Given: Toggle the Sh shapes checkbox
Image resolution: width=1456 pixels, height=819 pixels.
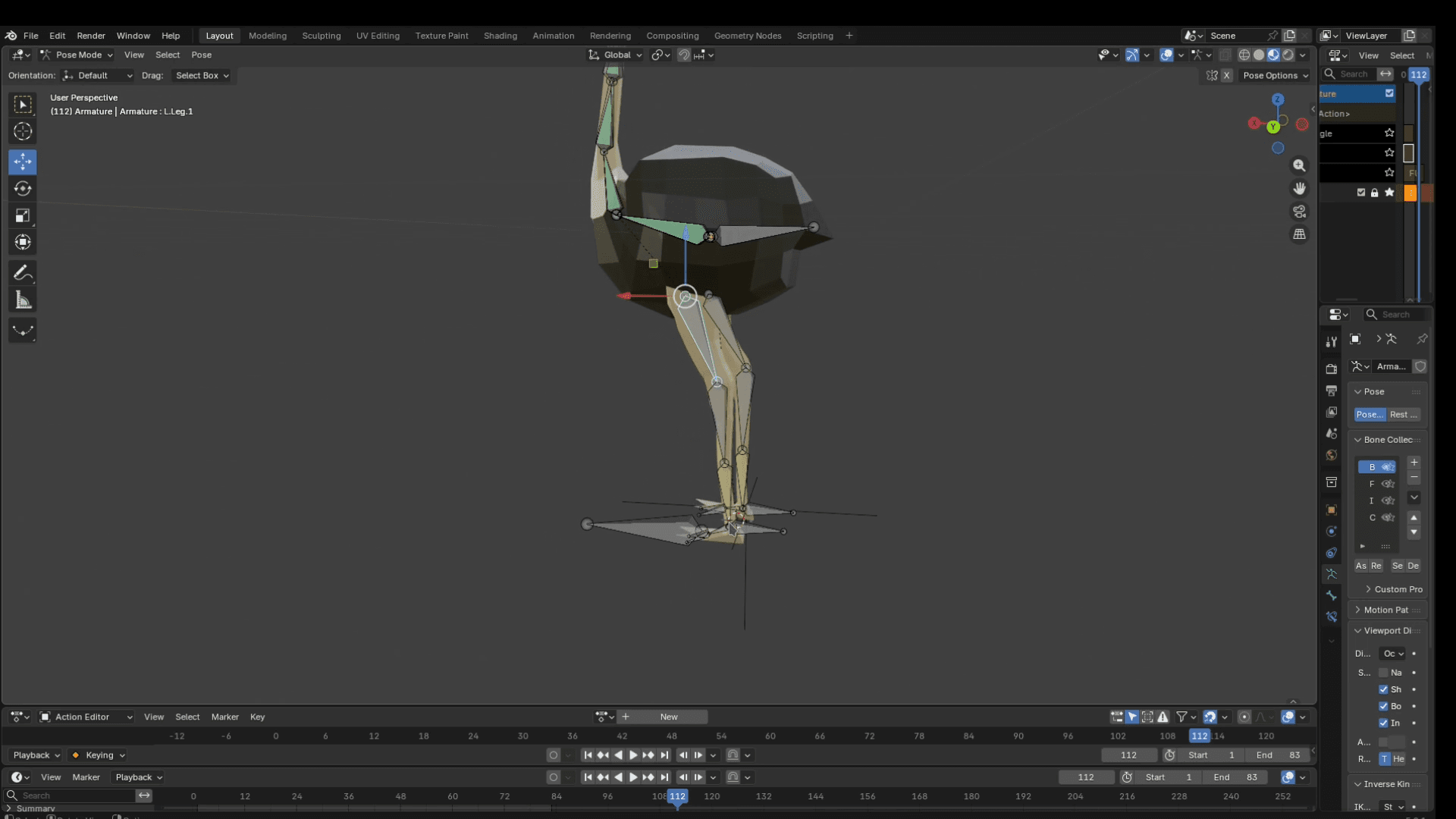Looking at the screenshot, I should [1383, 689].
